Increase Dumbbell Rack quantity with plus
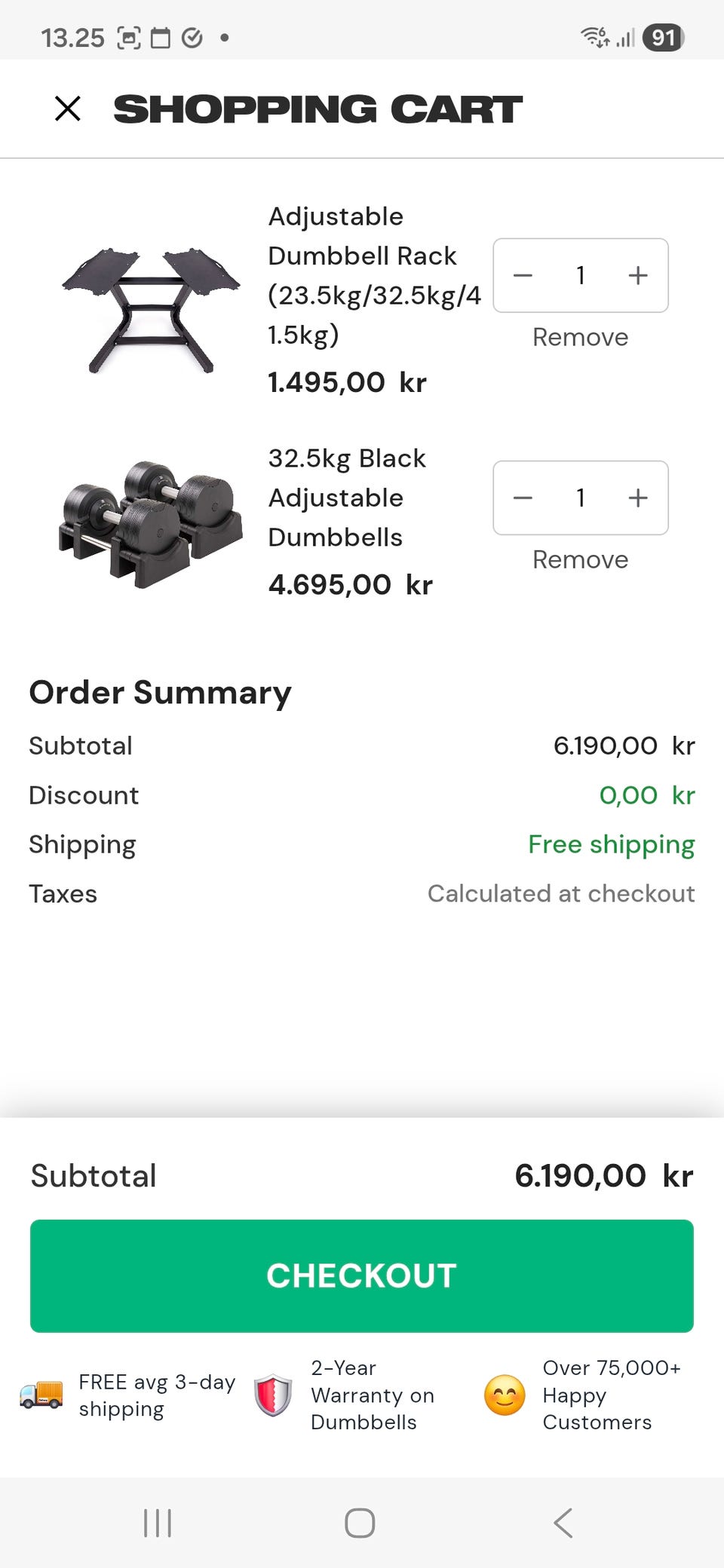The height and width of the screenshot is (1568, 724). point(638,275)
